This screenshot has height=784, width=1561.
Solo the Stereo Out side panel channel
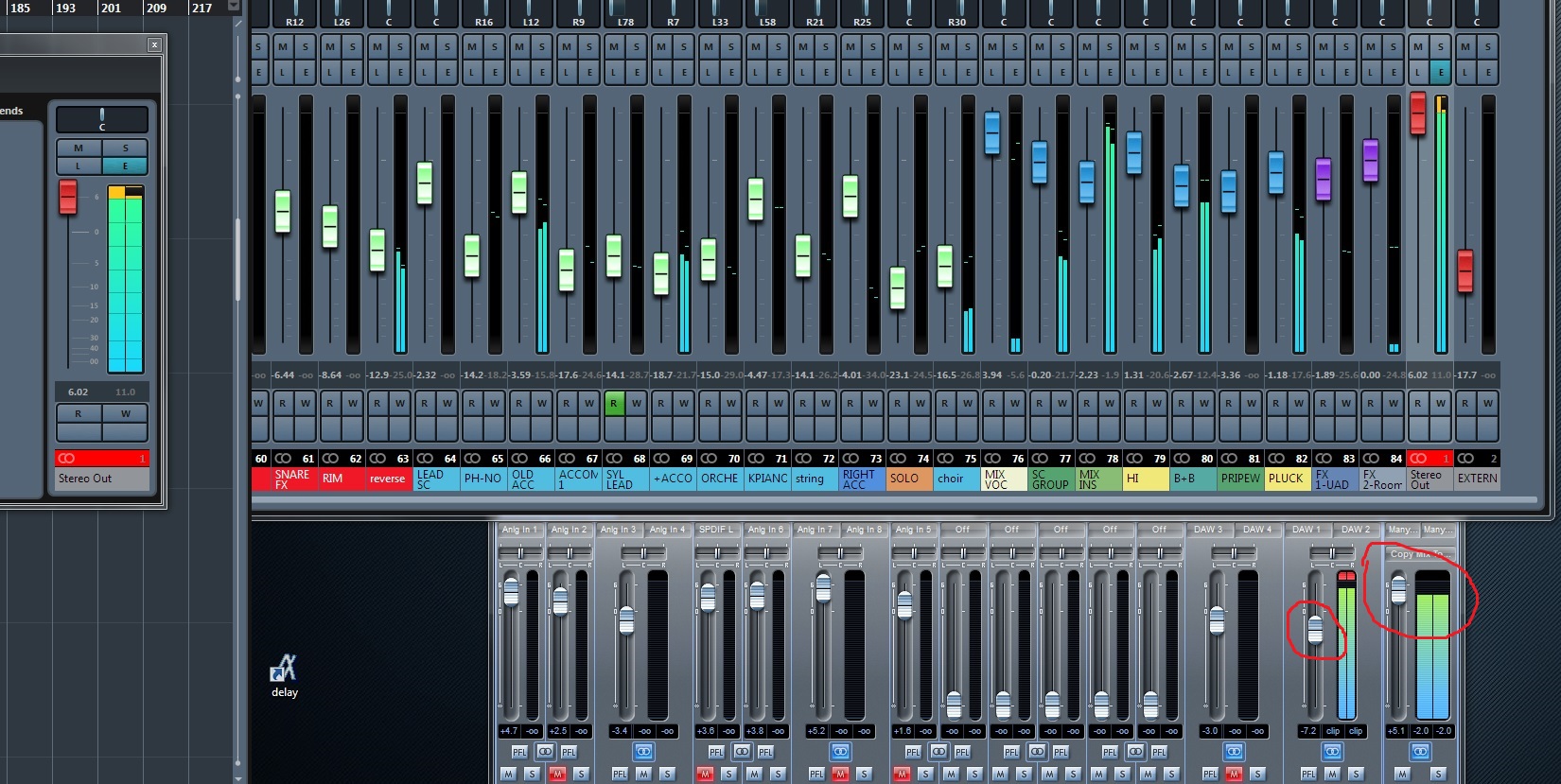pyautogui.click(x=125, y=148)
